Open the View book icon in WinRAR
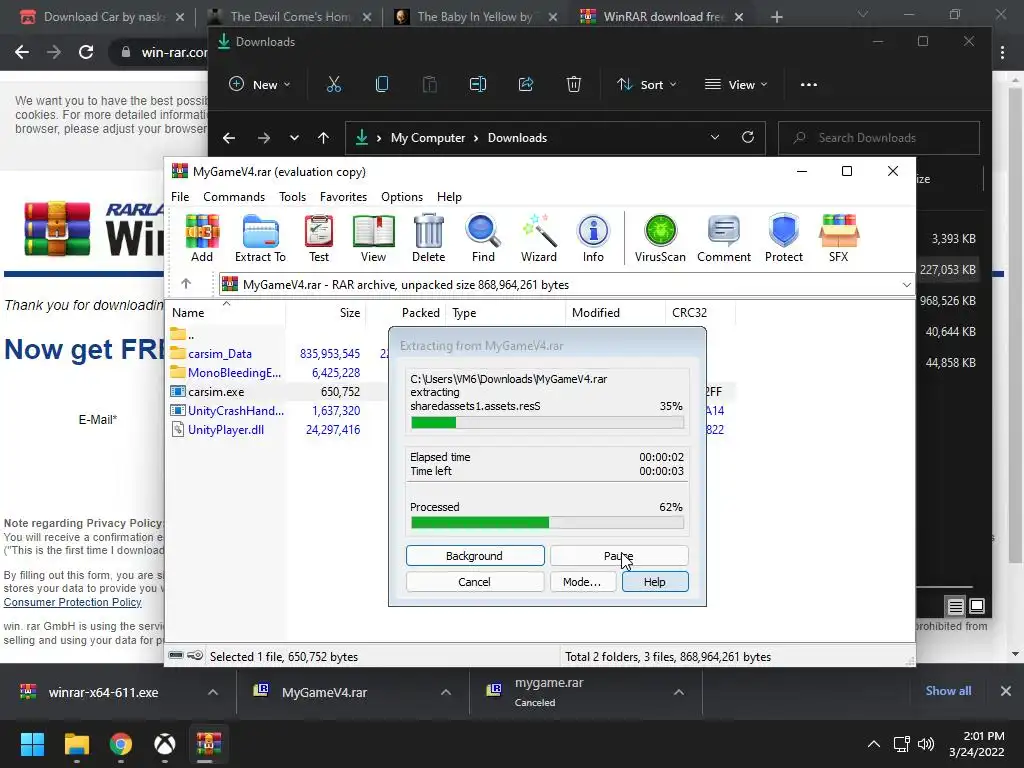This screenshot has height=768, width=1024. coord(373,238)
